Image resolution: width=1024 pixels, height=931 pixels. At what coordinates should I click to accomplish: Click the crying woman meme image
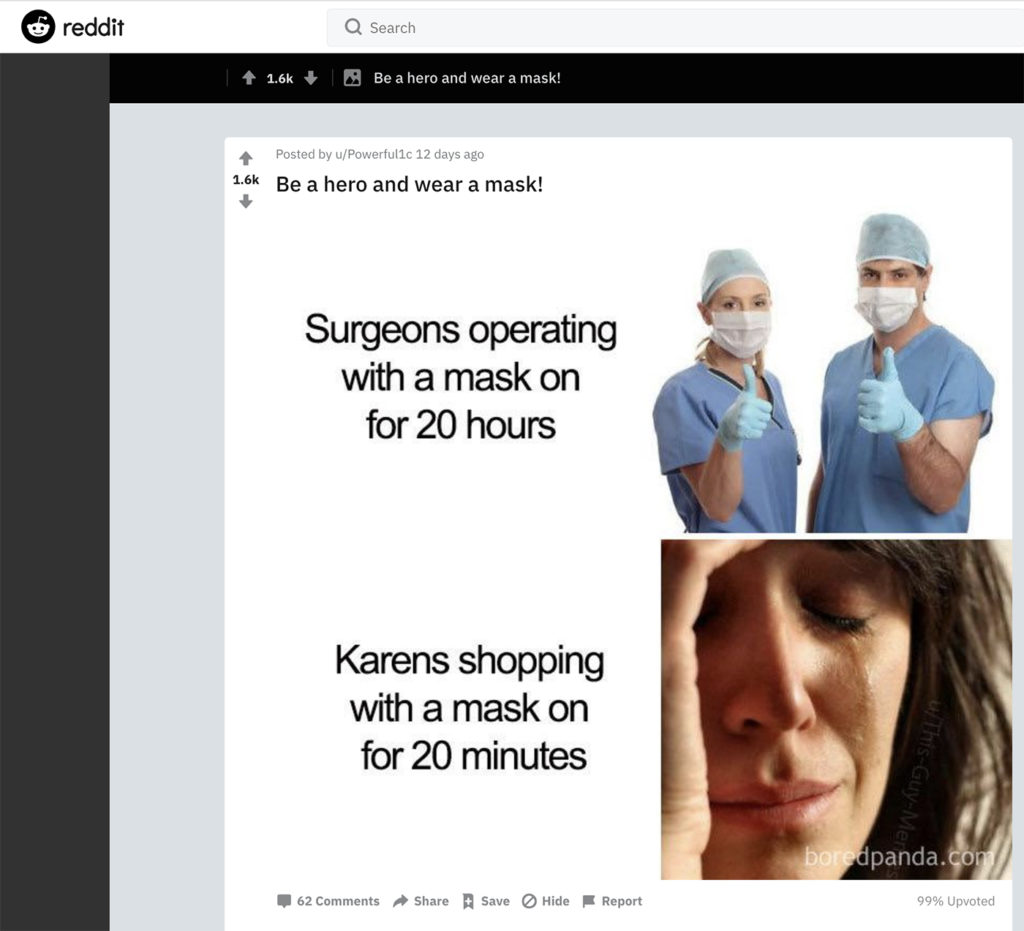click(836, 708)
